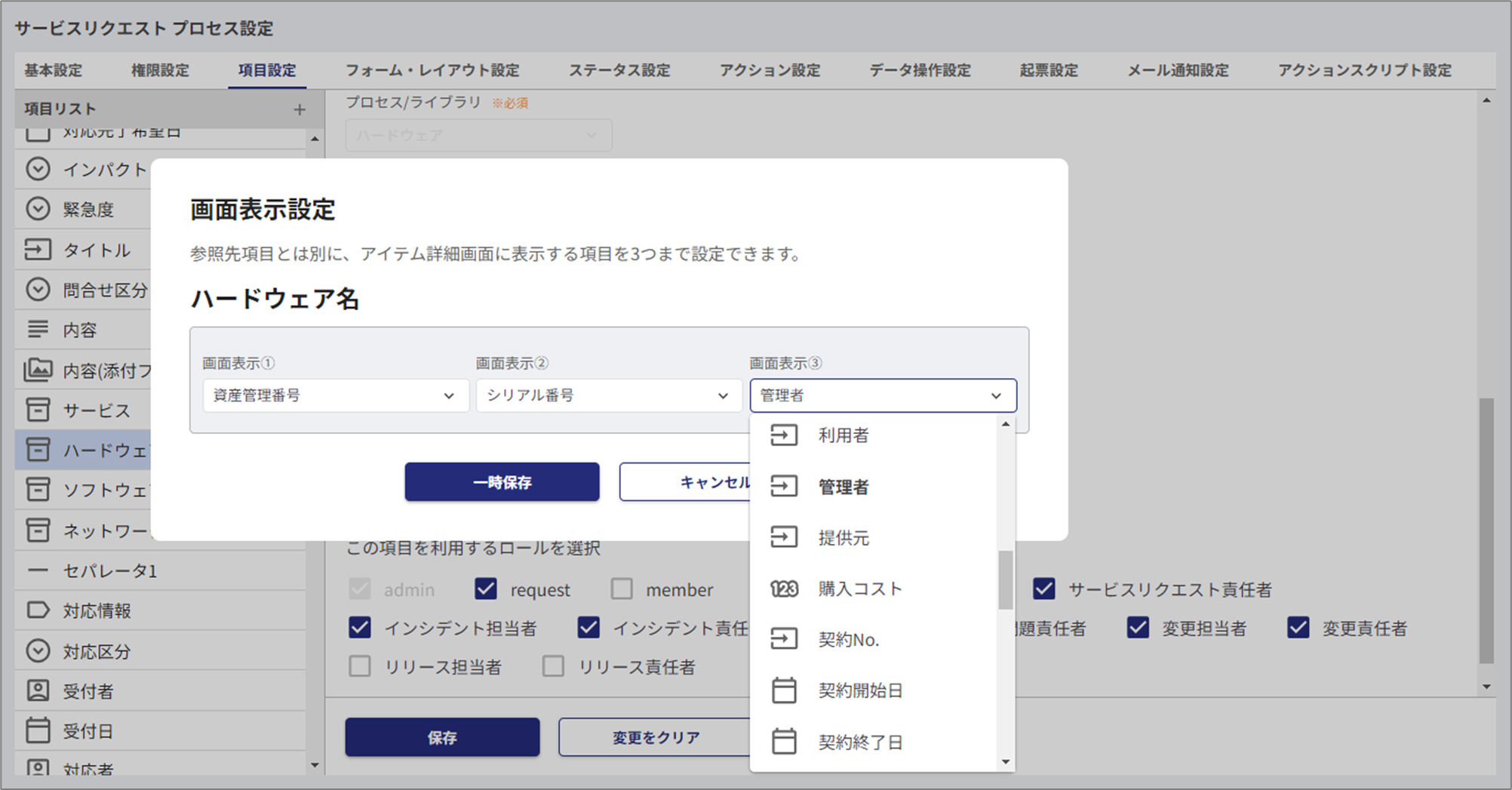Click the 123 number icon beside 購入コスト
1512x790 pixels.
[784, 589]
